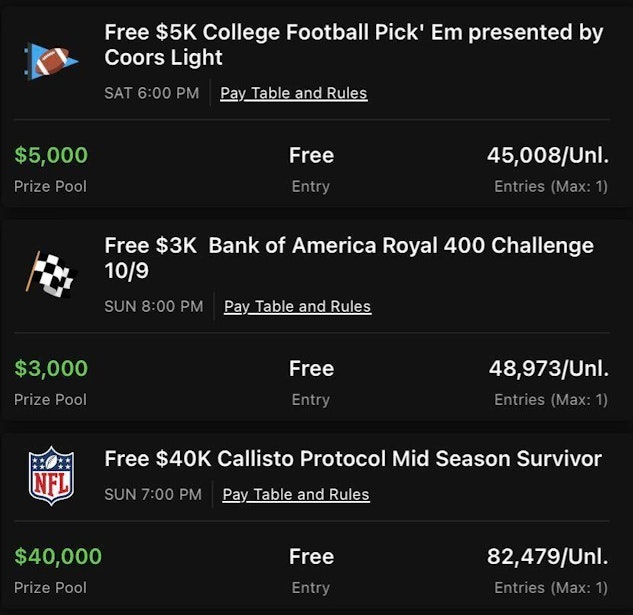Select the Callisto Protocol Mid Season Survivor title

coord(353,459)
